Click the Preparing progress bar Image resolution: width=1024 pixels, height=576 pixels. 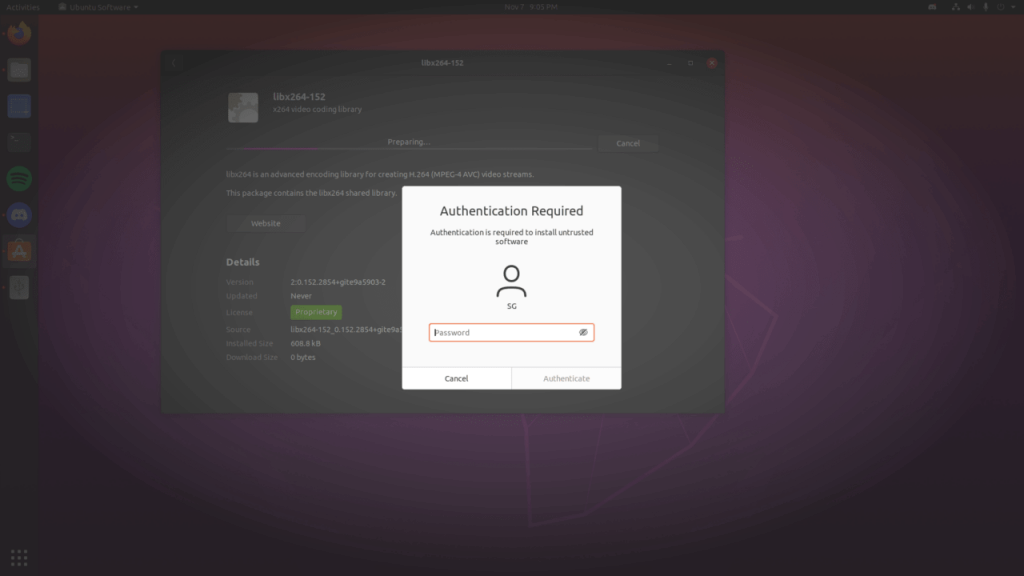(x=409, y=149)
